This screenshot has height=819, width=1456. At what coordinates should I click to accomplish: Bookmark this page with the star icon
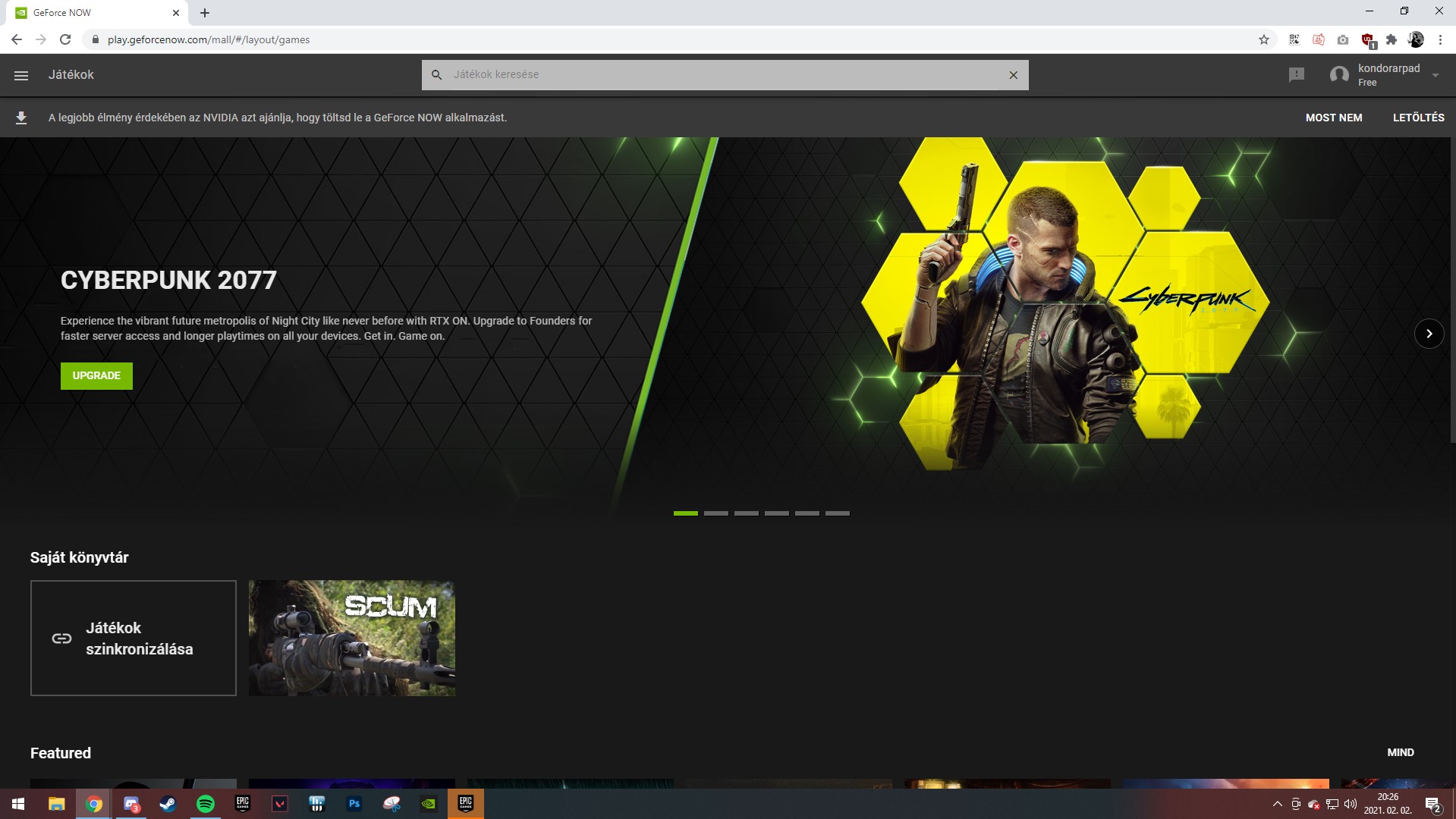[x=1263, y=39]
